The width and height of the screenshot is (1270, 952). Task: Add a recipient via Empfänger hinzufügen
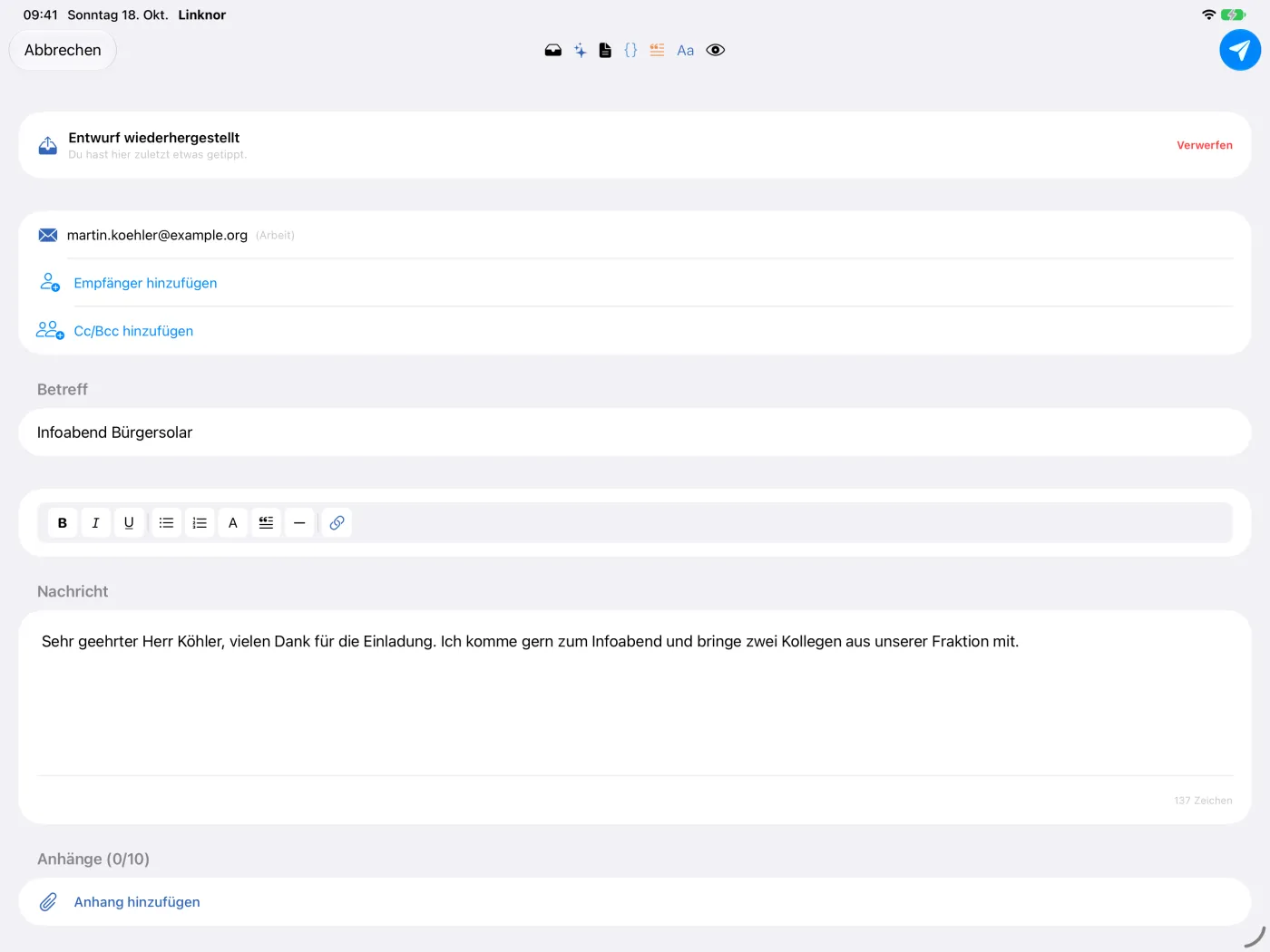tap(145, 283)
